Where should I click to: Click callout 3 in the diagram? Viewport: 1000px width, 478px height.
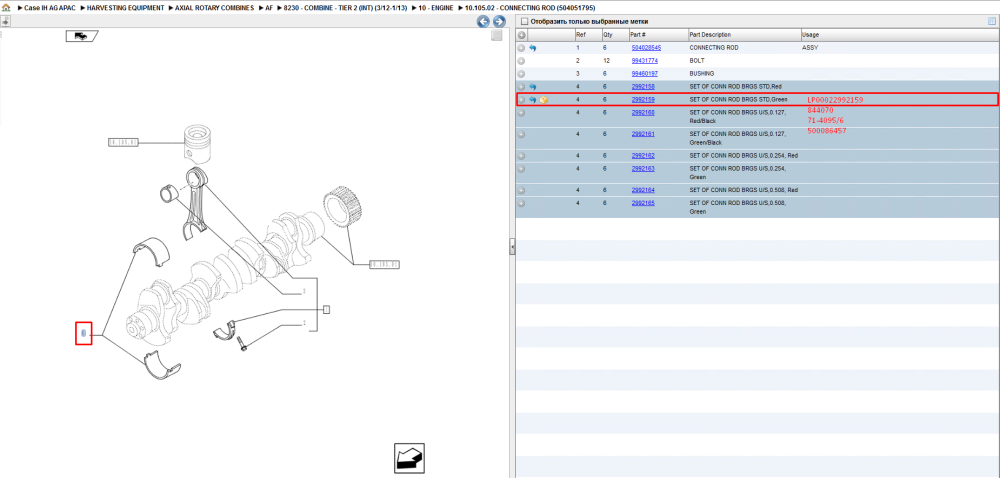[304, 293]
